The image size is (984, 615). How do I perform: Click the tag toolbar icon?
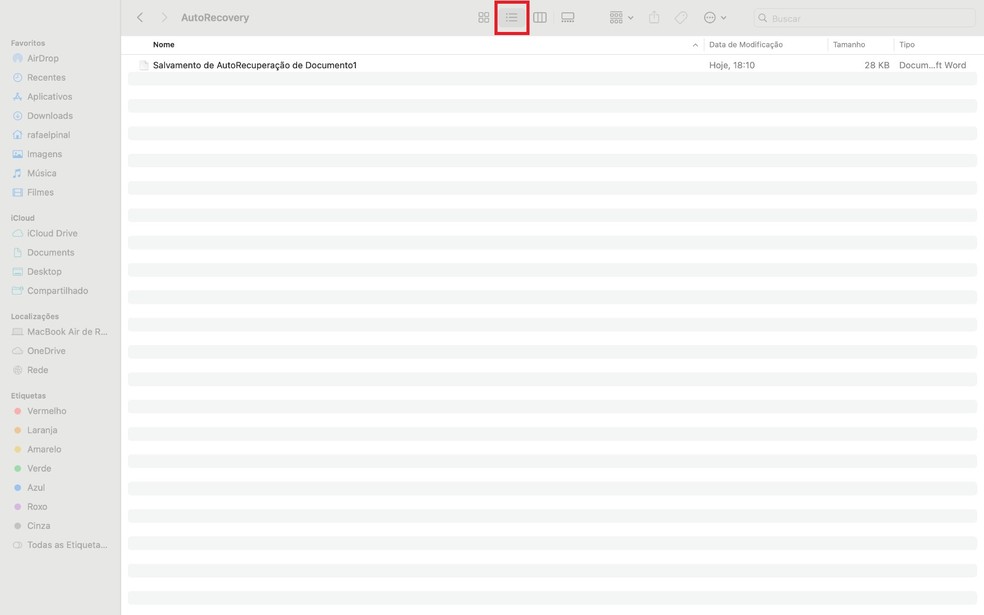(681, 18)
